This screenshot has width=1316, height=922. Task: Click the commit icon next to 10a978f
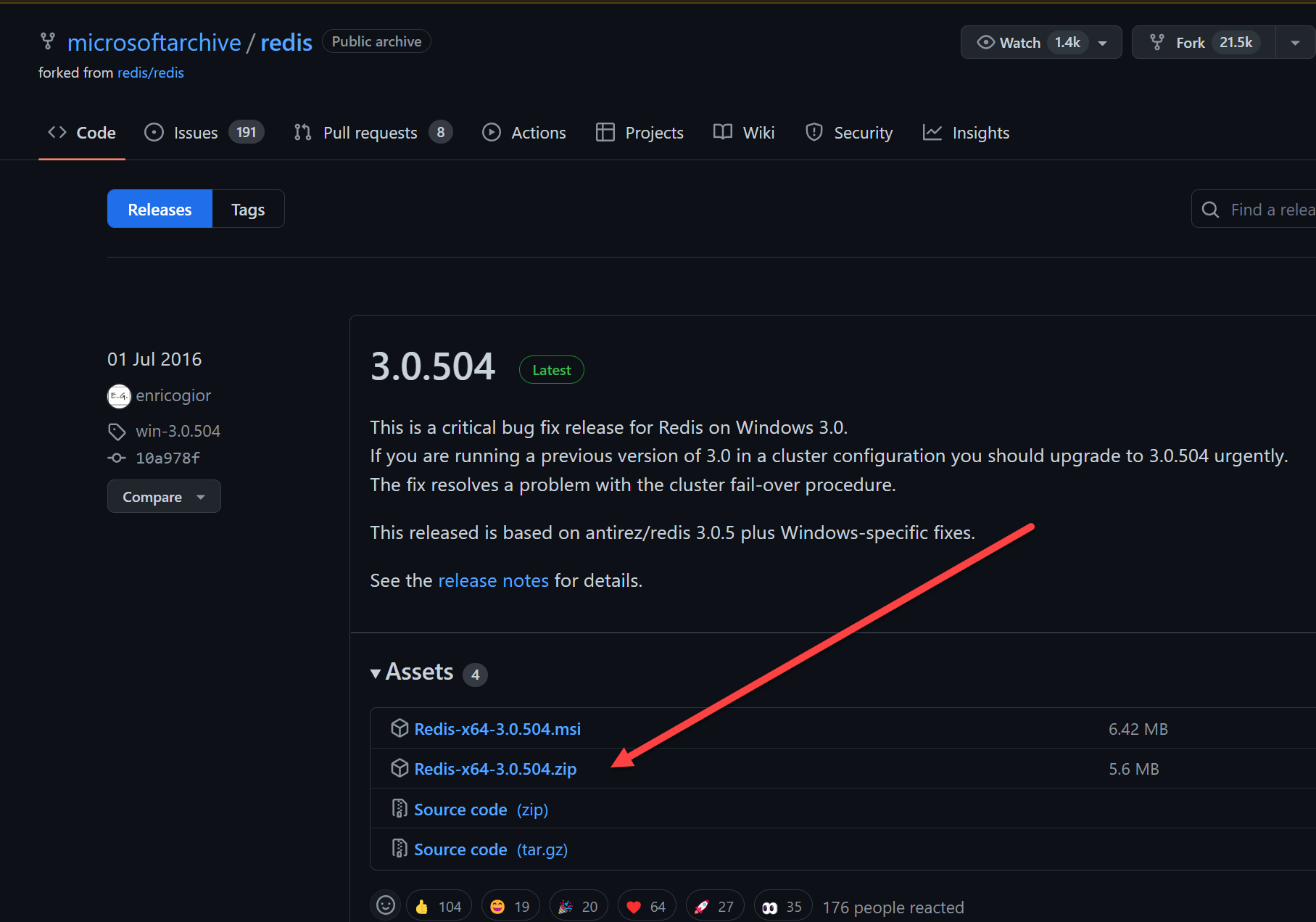pyautogui.click(x=117, y=458)
